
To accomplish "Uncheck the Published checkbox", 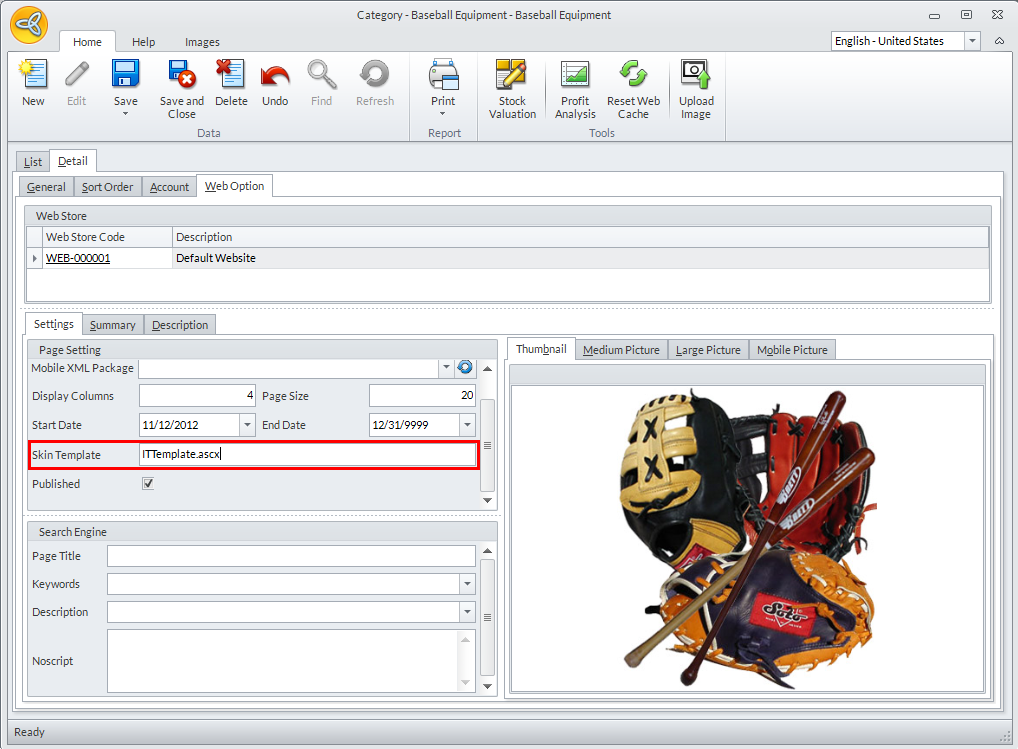I will point(148,484).
